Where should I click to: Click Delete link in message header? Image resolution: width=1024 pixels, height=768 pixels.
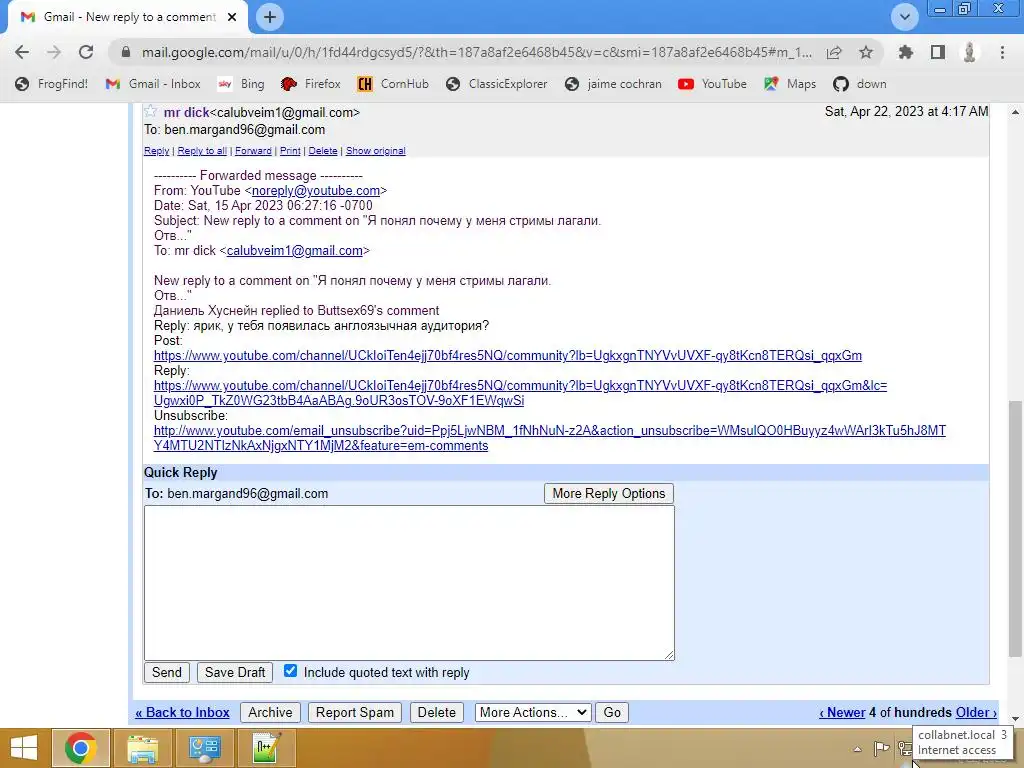(x=323, y=151)
